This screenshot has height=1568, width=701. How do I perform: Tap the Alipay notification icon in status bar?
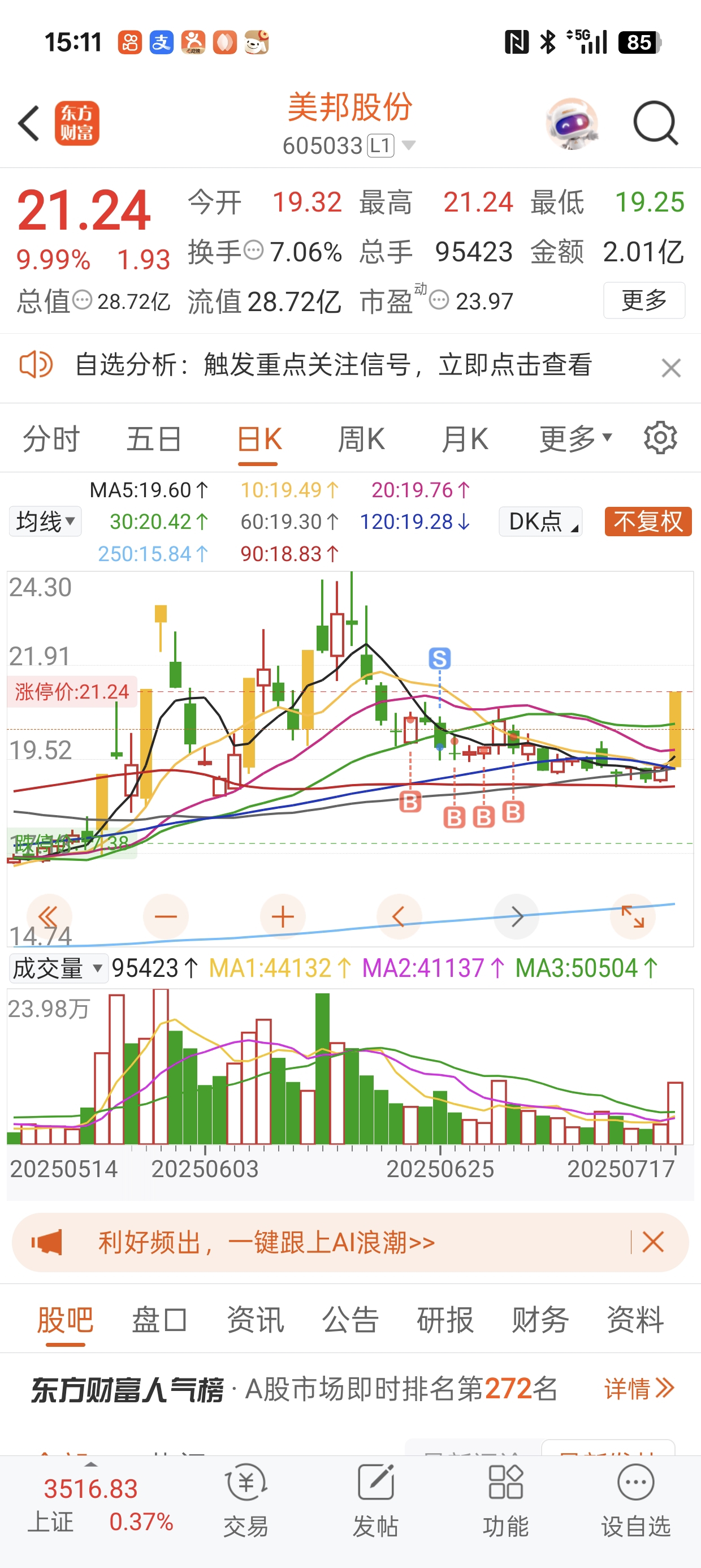tap(161, 42)
